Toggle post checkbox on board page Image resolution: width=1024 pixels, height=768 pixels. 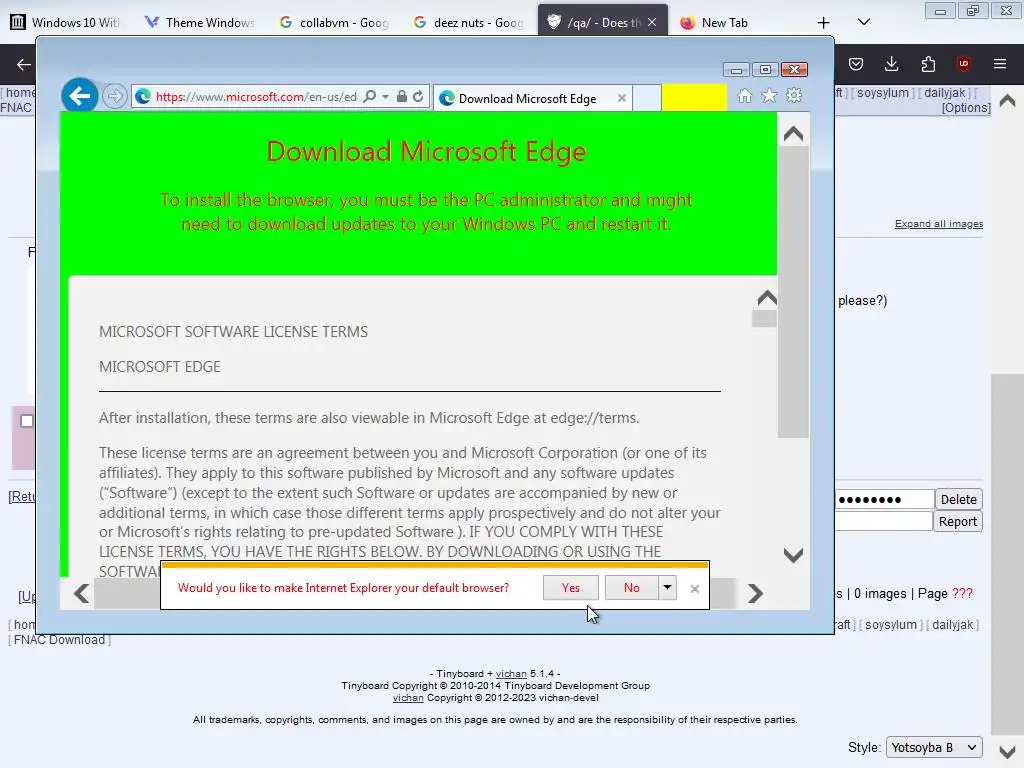tap(27, 421)
